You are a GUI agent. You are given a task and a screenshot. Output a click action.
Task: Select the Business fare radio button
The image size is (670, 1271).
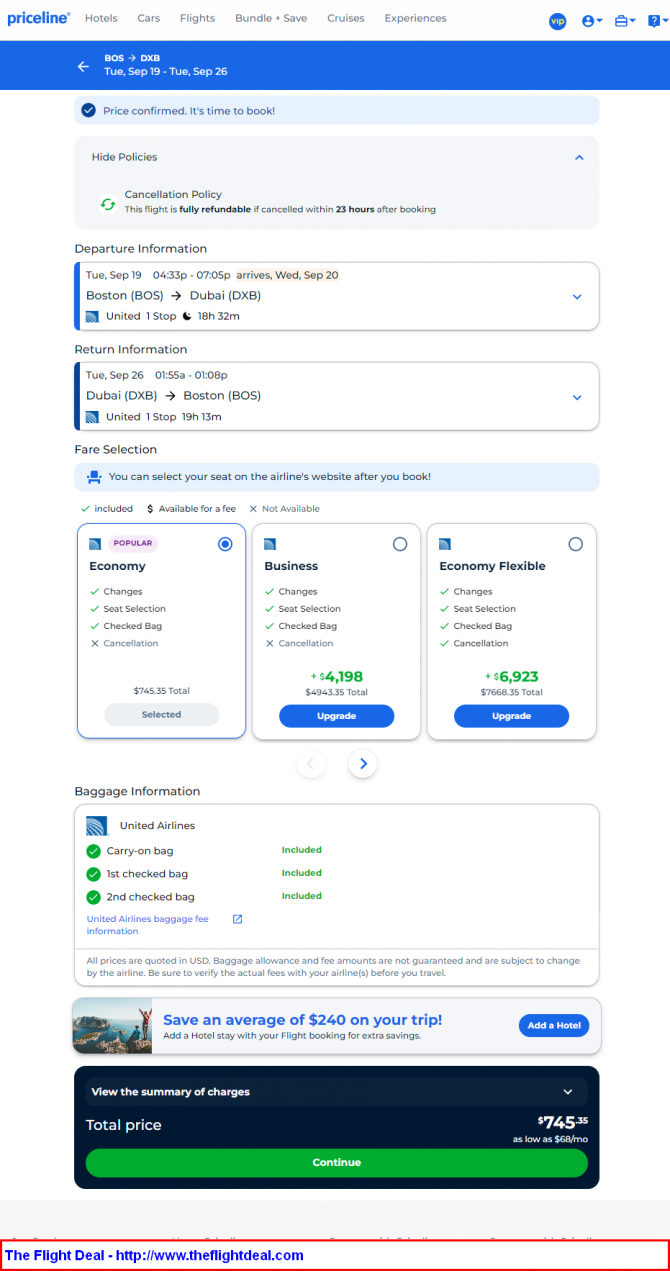(x=400, y=544)
